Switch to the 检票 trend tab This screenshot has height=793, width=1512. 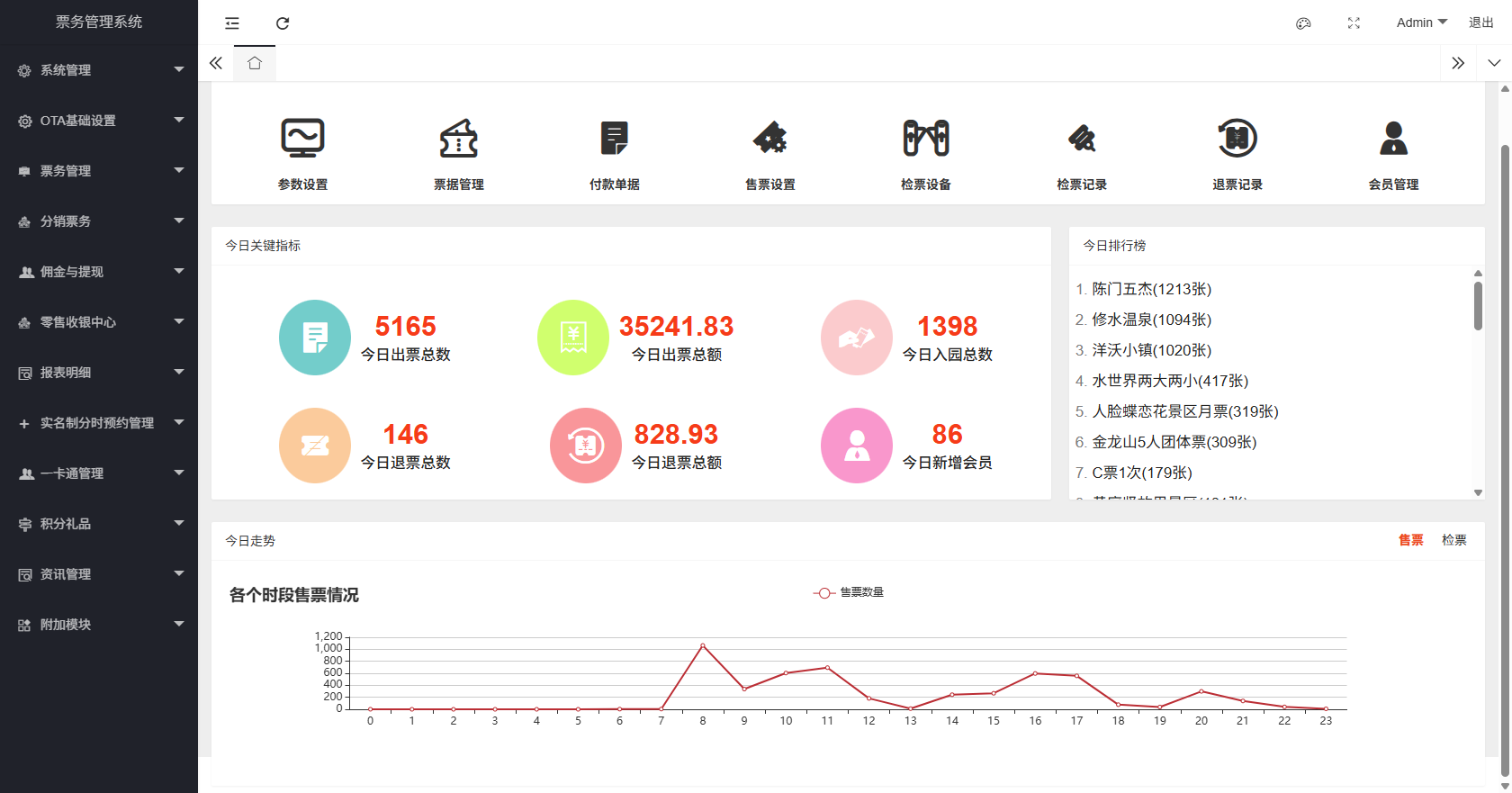click(x=1453, y=540)
